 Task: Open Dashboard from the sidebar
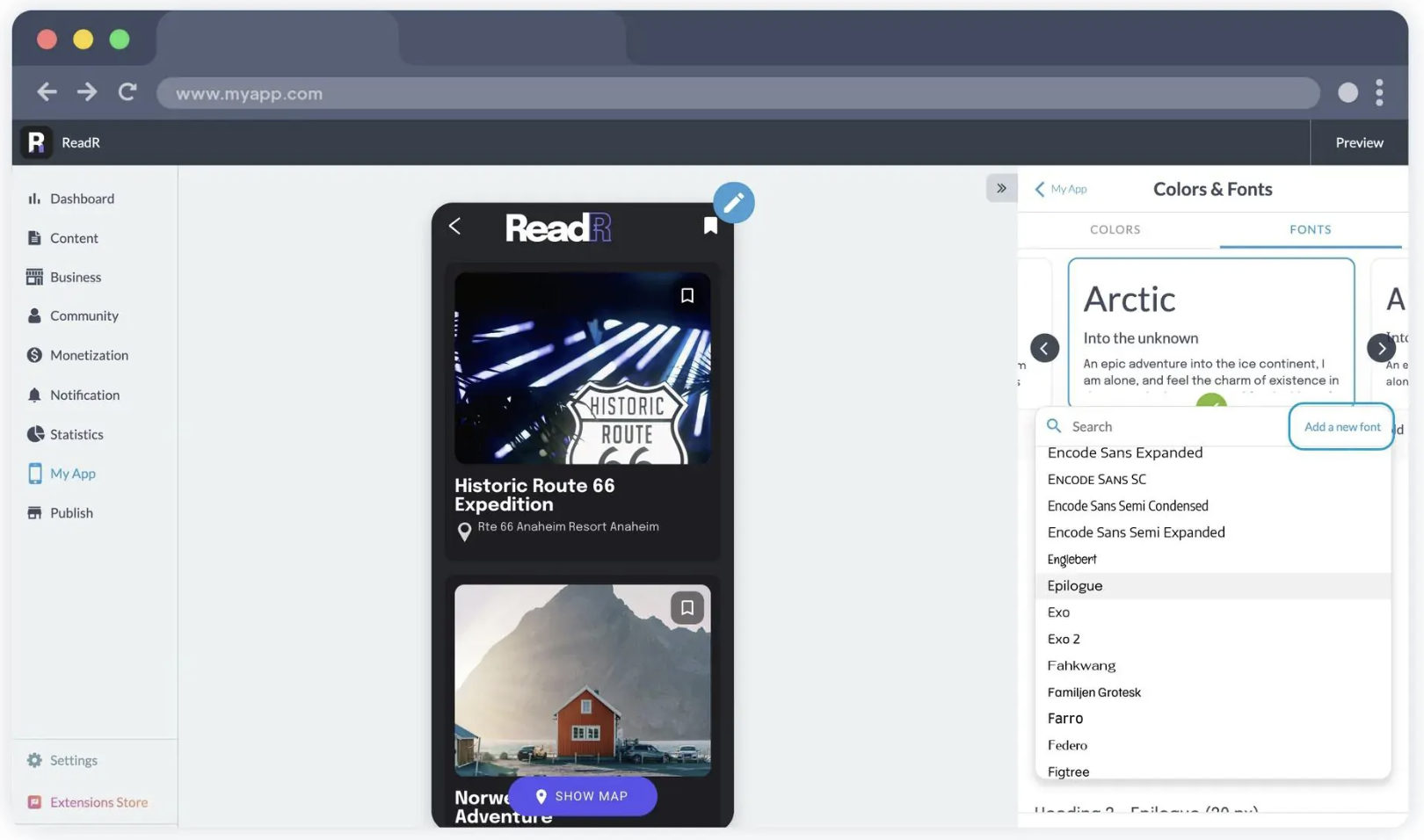coord(82,199)
